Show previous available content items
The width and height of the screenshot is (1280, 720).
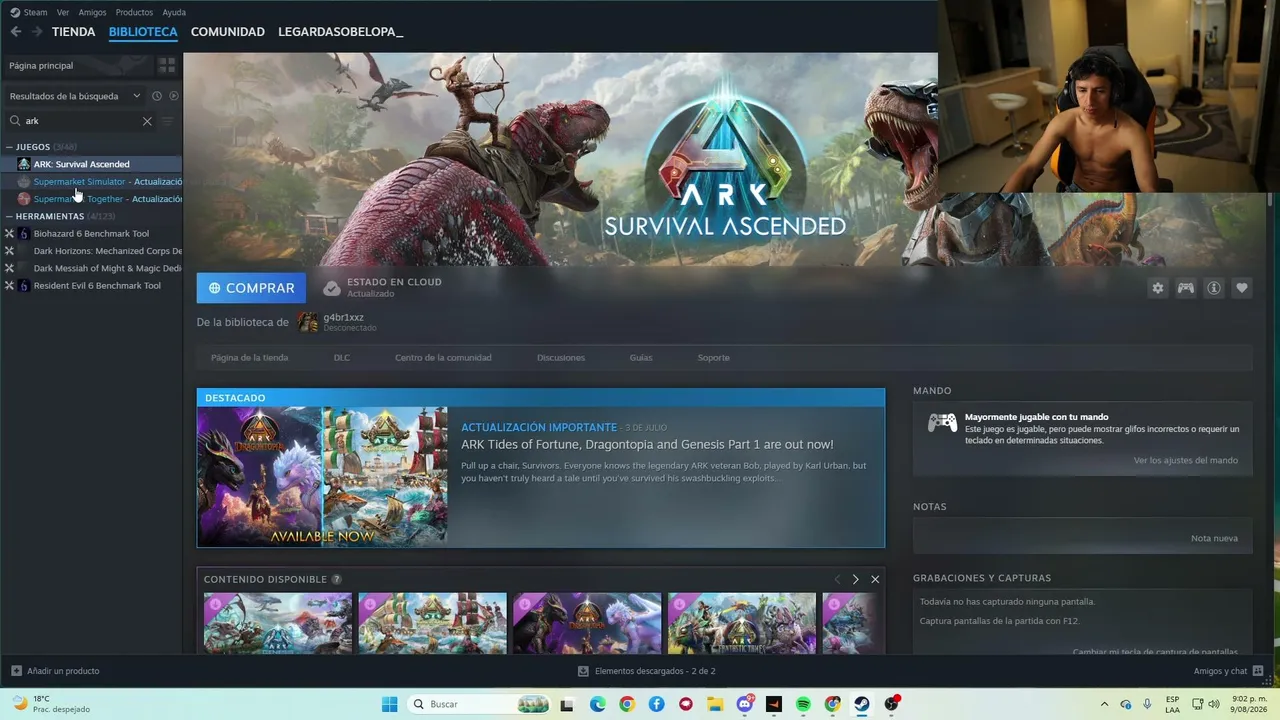(837, 579)
